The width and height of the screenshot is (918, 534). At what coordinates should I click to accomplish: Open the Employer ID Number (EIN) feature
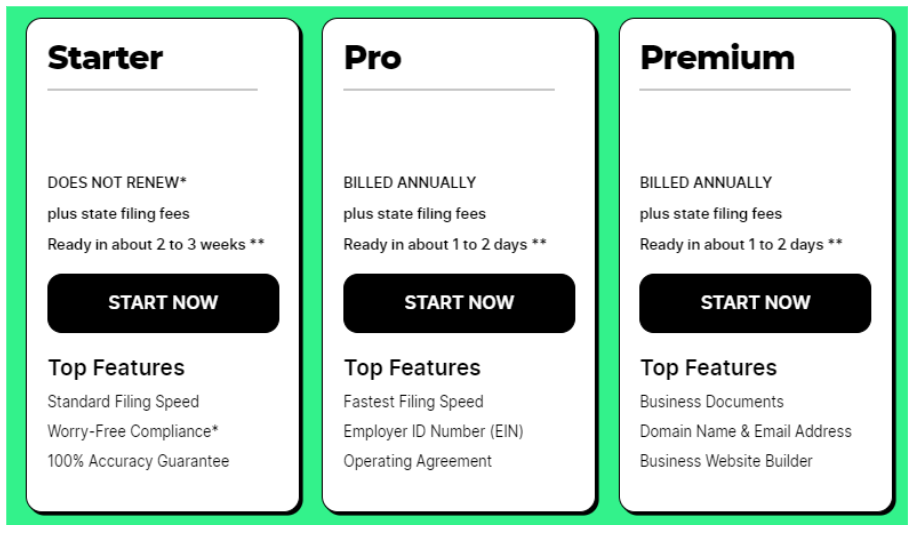coord(433,432)
